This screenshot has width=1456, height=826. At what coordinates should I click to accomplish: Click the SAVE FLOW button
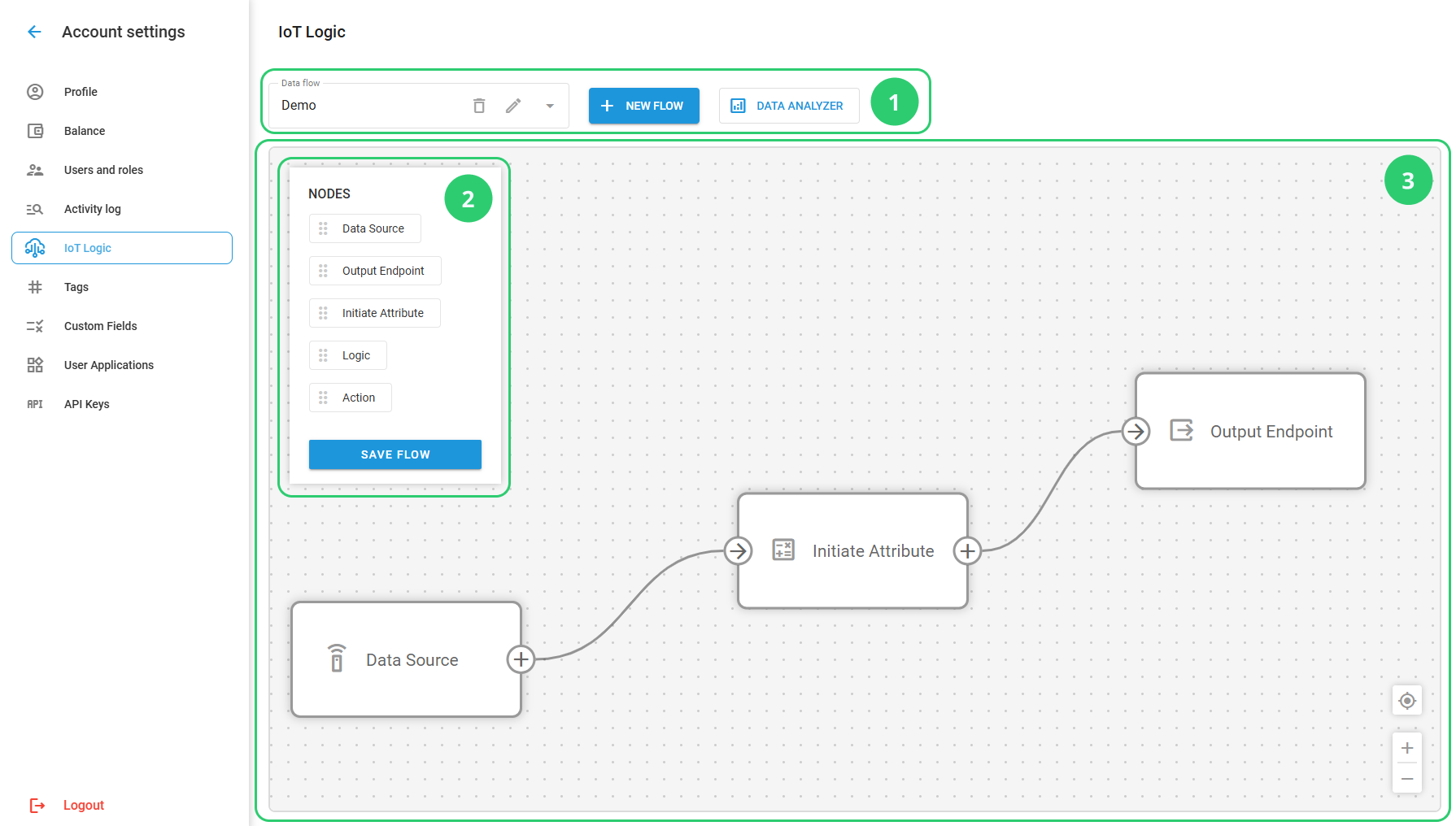pyautogui.click(x=395, y=454)
